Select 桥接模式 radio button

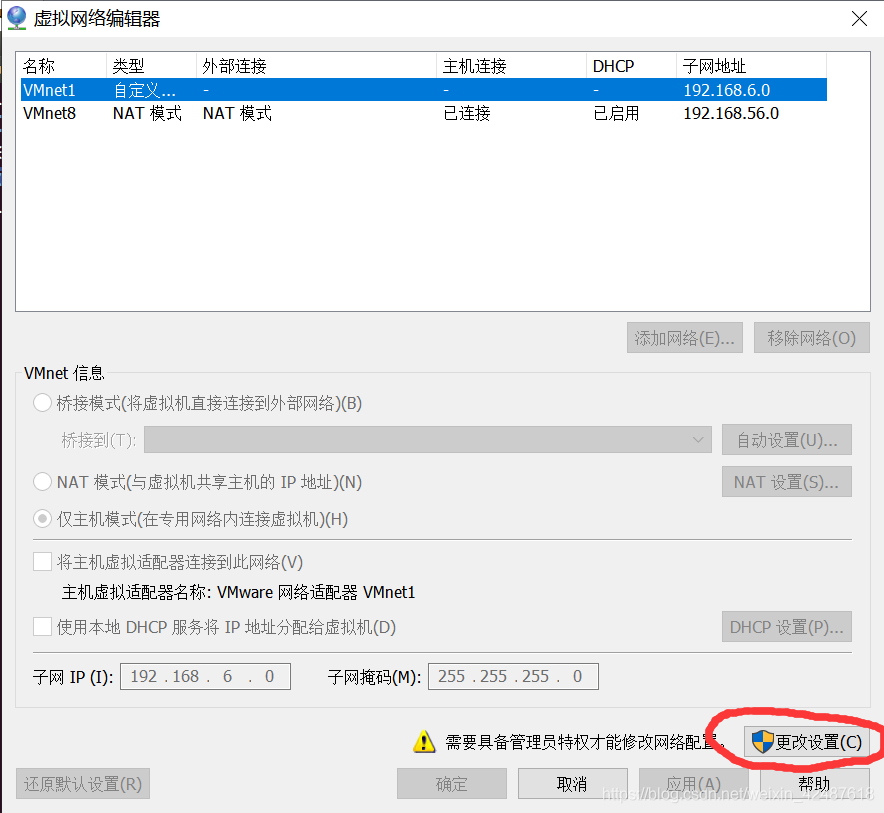(x=43, y=403)
